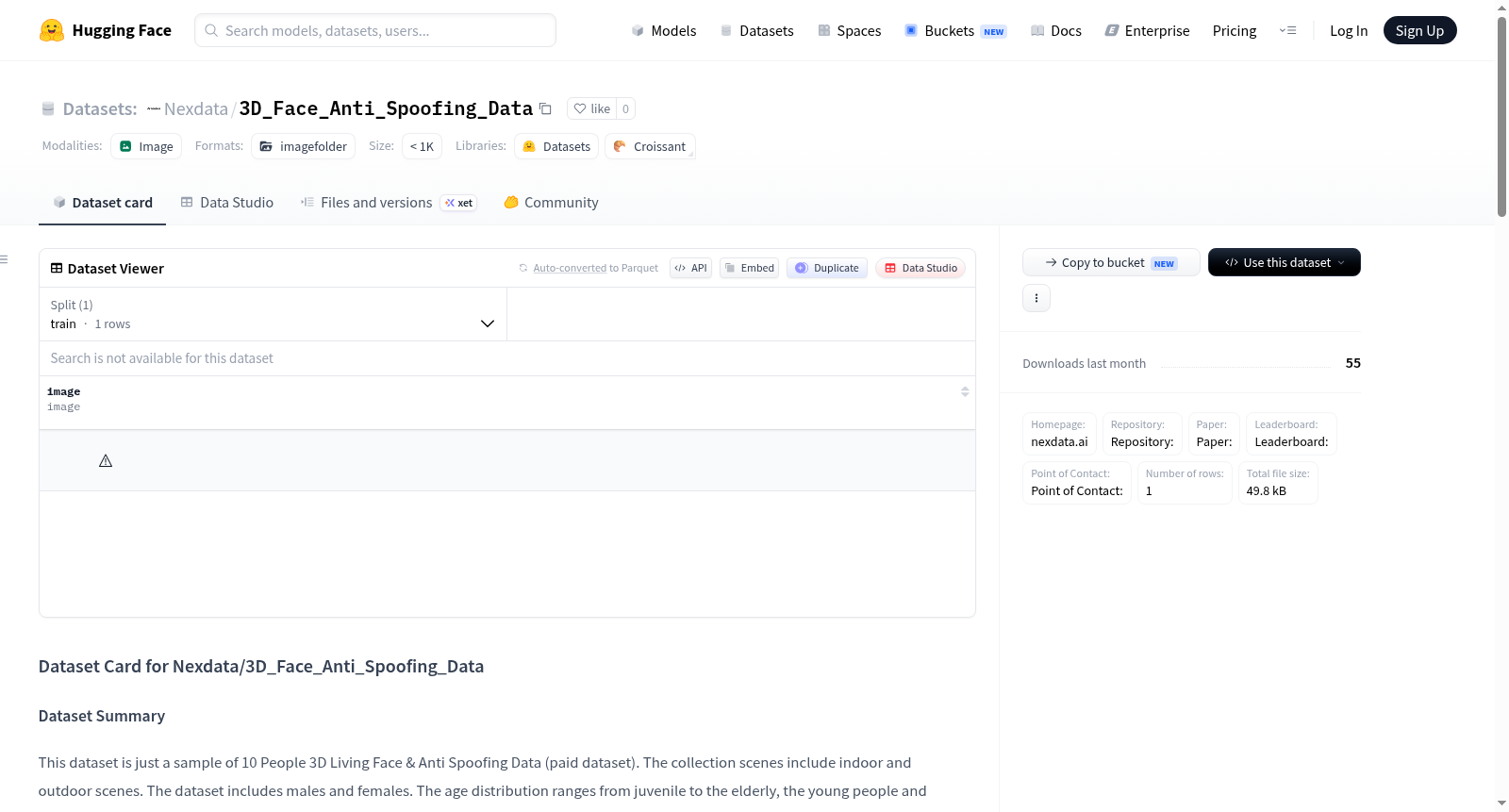Click the warning triangle icon in row

(106, 461)
